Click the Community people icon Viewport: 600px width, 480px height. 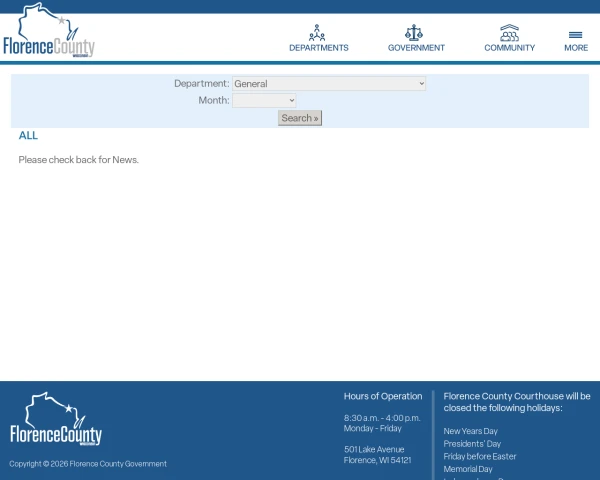(509, 33)
